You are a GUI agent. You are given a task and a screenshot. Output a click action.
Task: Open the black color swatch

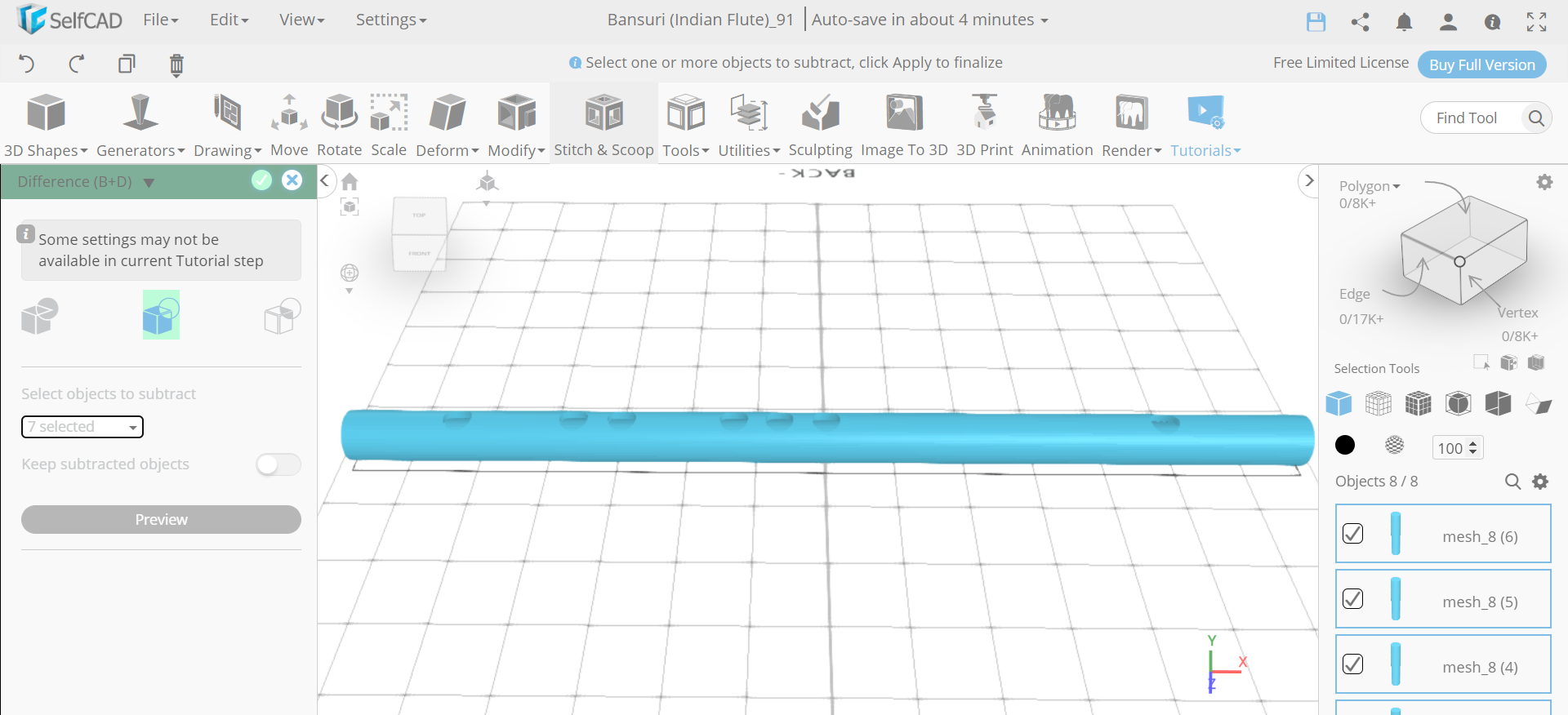(x=1344, y=445)
